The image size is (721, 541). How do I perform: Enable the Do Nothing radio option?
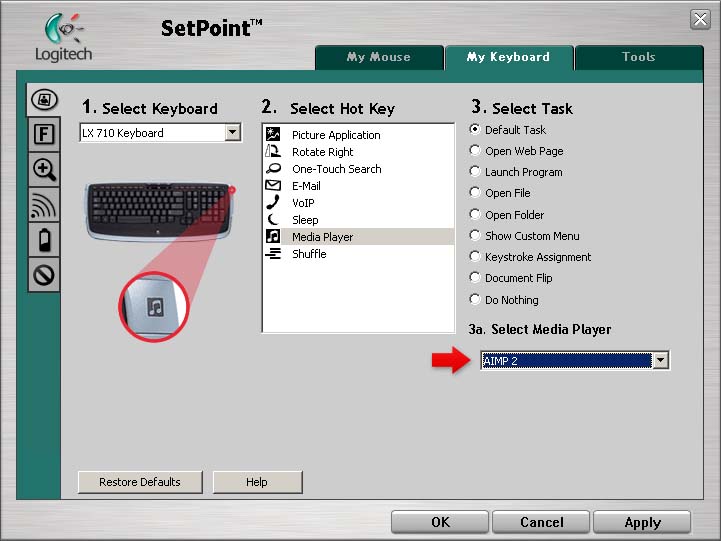point(475,300)
